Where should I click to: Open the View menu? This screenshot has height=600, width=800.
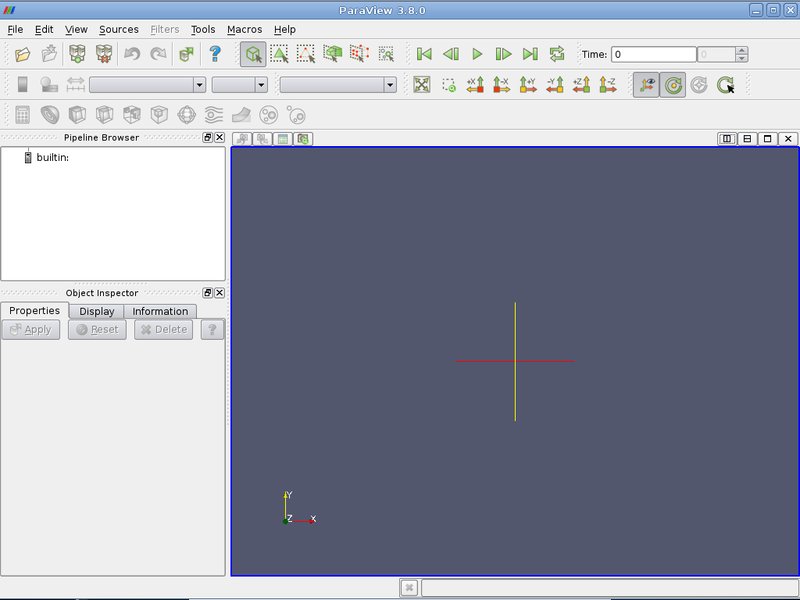click(x=76, y=30)
